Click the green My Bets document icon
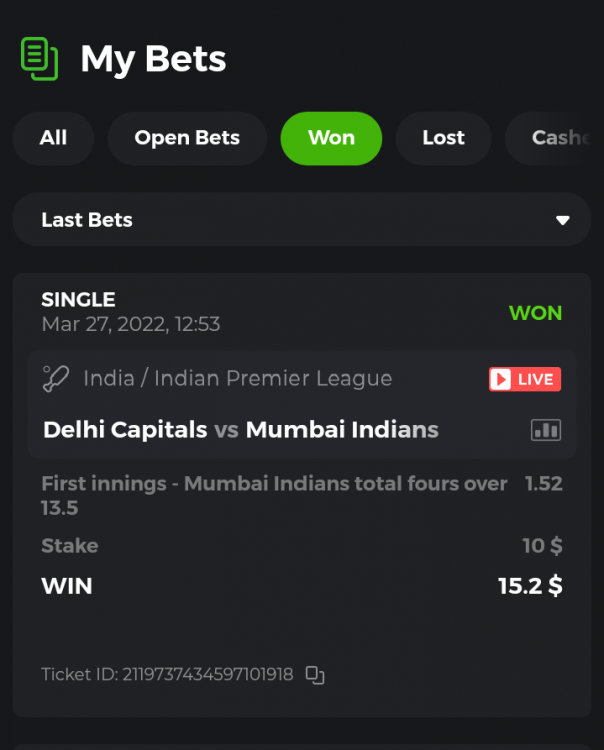 [x=39, y=59]
